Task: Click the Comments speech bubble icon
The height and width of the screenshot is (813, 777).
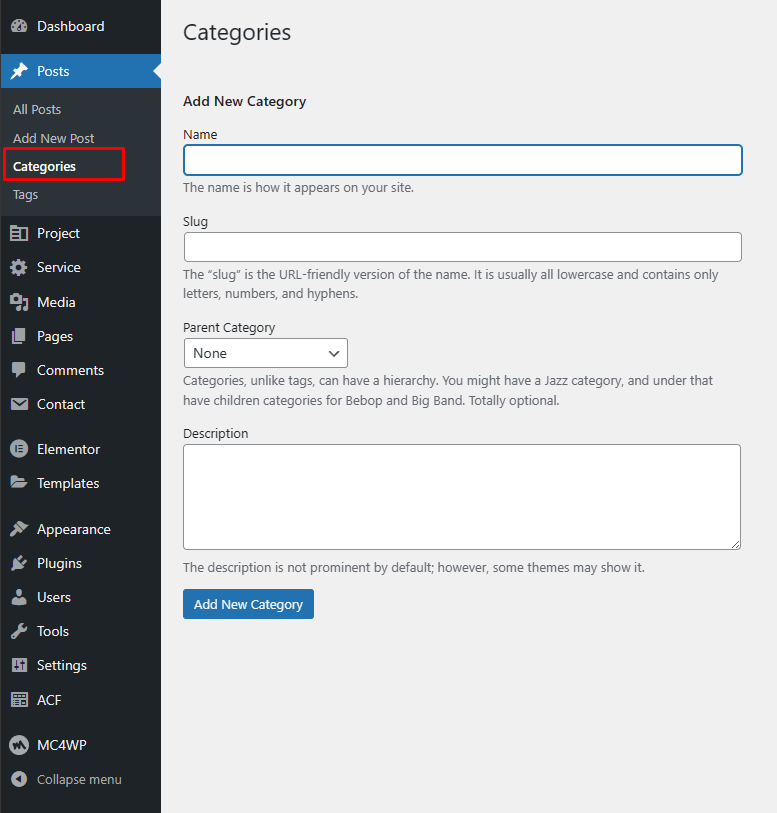Action: [19, 370]
